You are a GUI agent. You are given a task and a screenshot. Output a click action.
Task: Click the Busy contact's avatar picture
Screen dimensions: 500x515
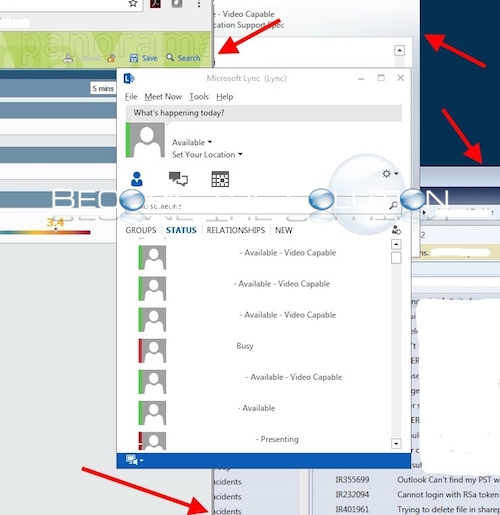[152, 351]
